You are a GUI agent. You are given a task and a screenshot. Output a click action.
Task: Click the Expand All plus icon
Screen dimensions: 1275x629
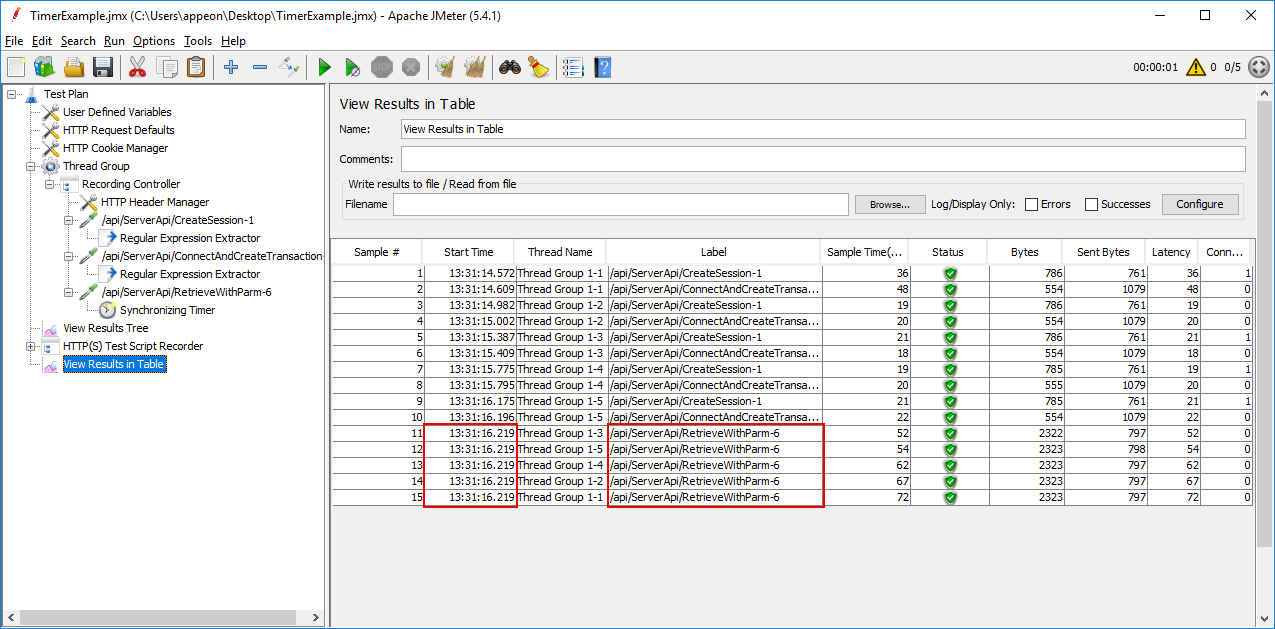point(231,67)
